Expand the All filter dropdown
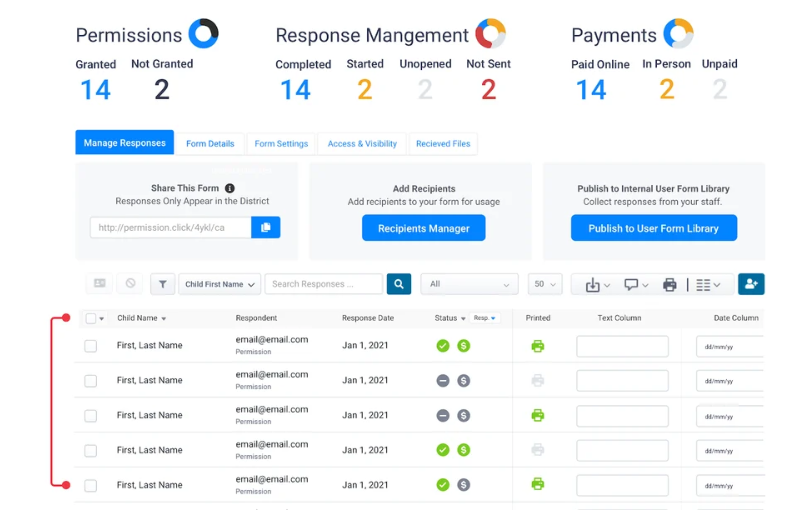This screenshot has height=521, width=804. [x=469, y=284]
